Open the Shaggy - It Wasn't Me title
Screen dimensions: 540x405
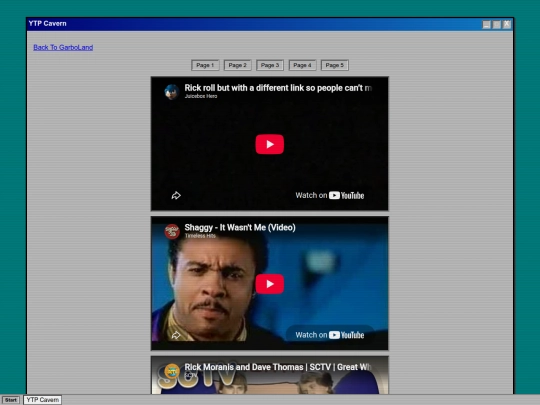point(240,227)
